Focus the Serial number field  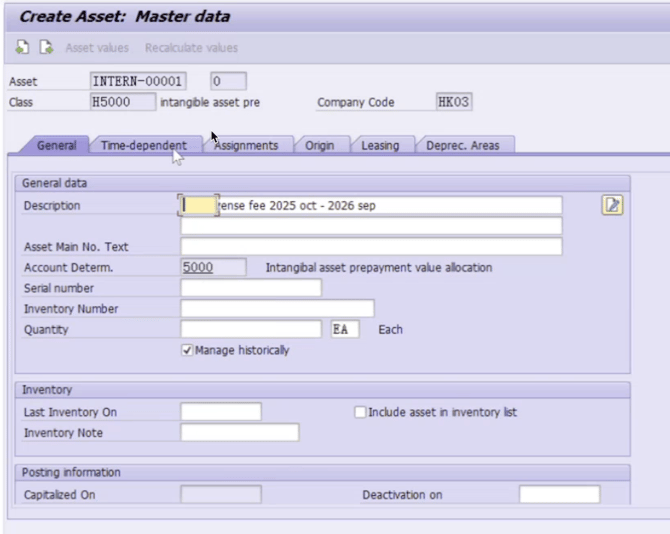click(x=251, y=288)
